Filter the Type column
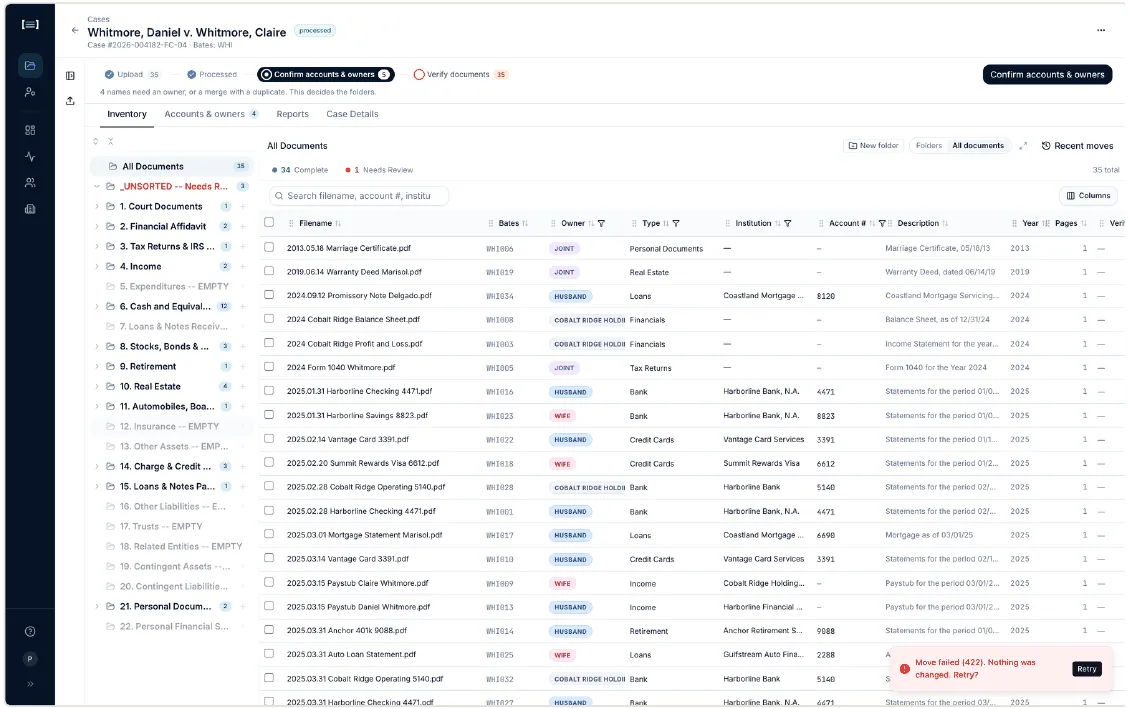This screenshot has height=708, width=1128. point(676,224)
